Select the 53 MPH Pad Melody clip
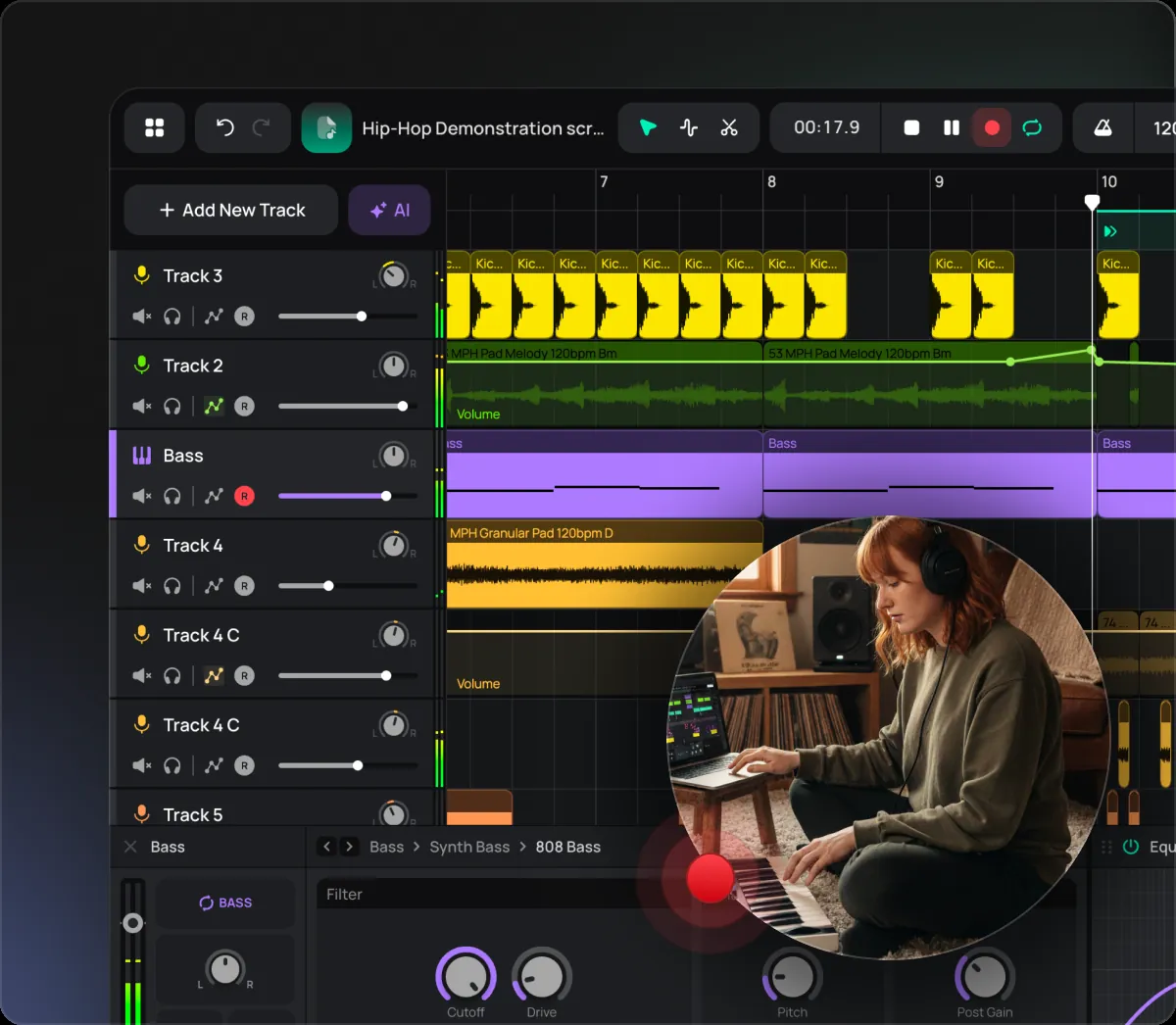 pos(929,384)
